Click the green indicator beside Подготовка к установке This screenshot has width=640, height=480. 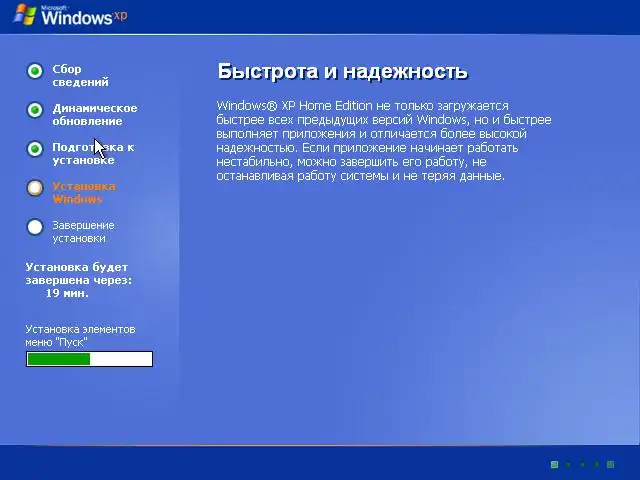pos(35,149)
